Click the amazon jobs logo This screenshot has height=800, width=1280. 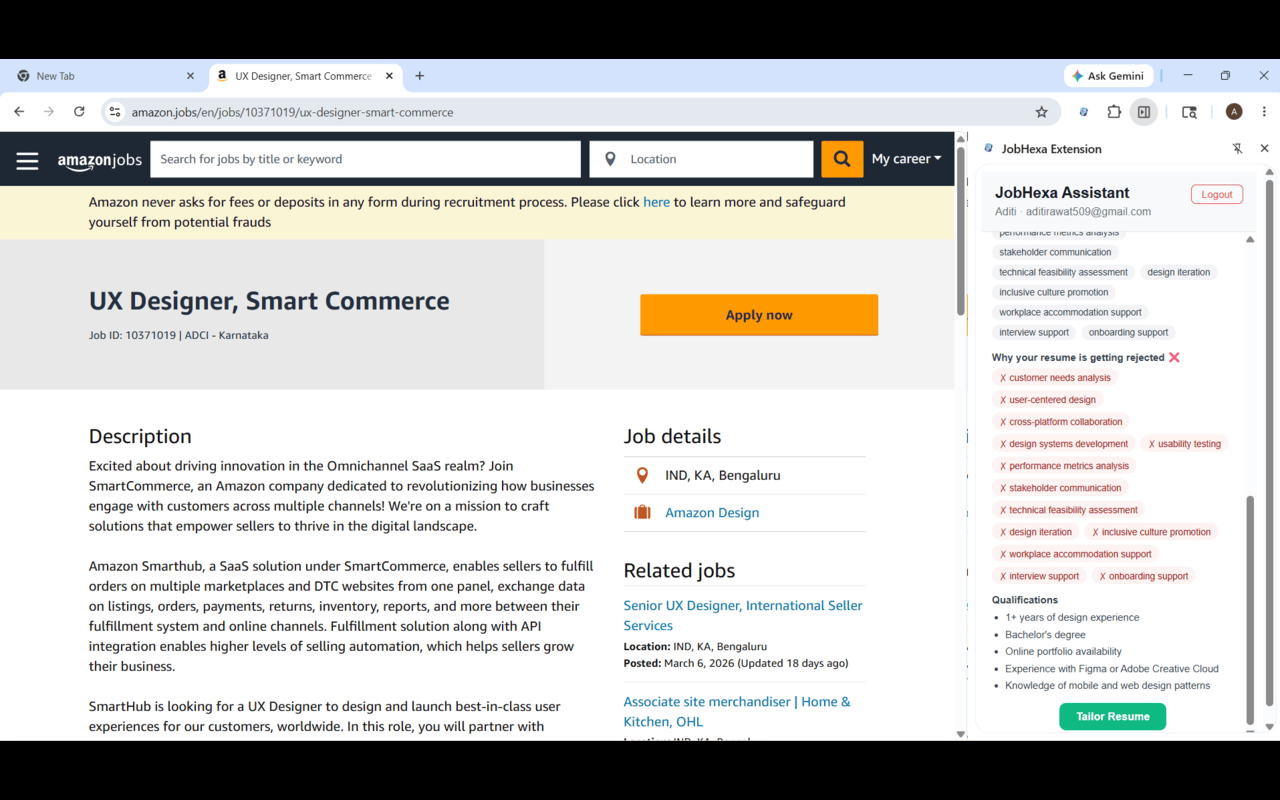(x=100, y=160)
